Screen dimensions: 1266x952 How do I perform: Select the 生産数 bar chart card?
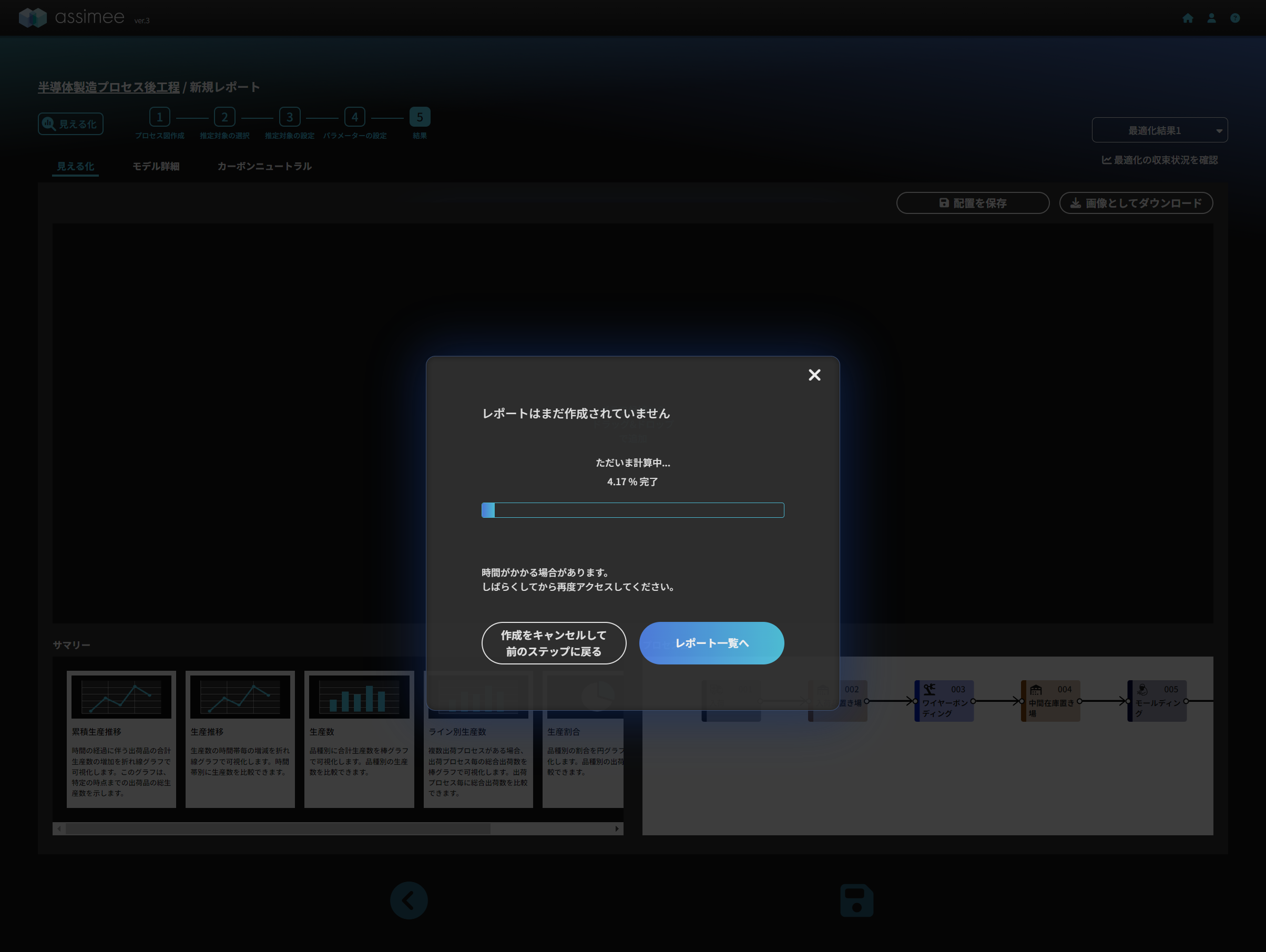coord(359,739)
